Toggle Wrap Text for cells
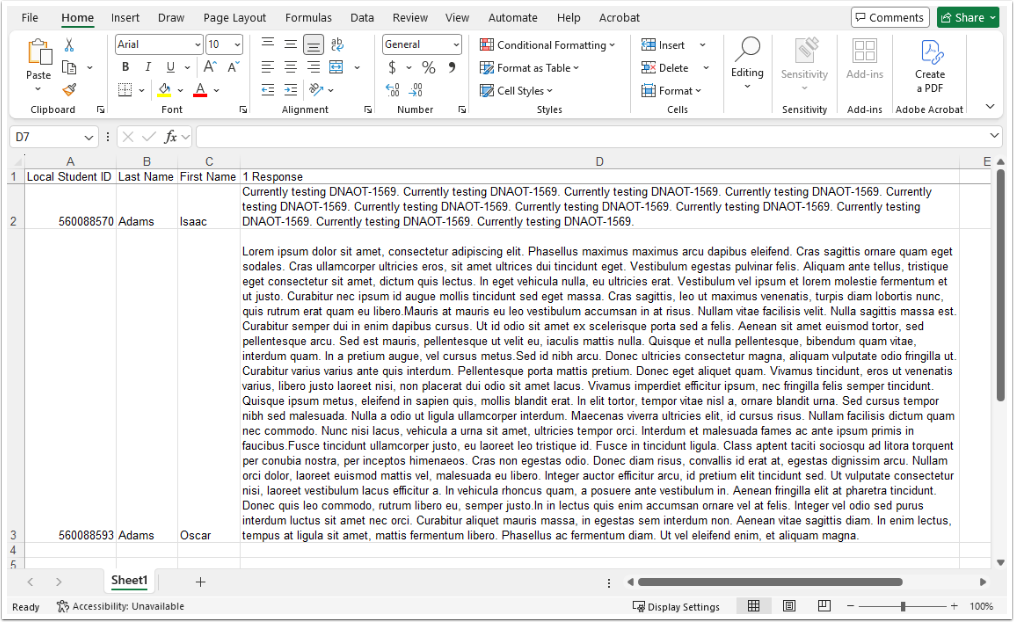Screen dimensions: 1014x622 [337, 44]
